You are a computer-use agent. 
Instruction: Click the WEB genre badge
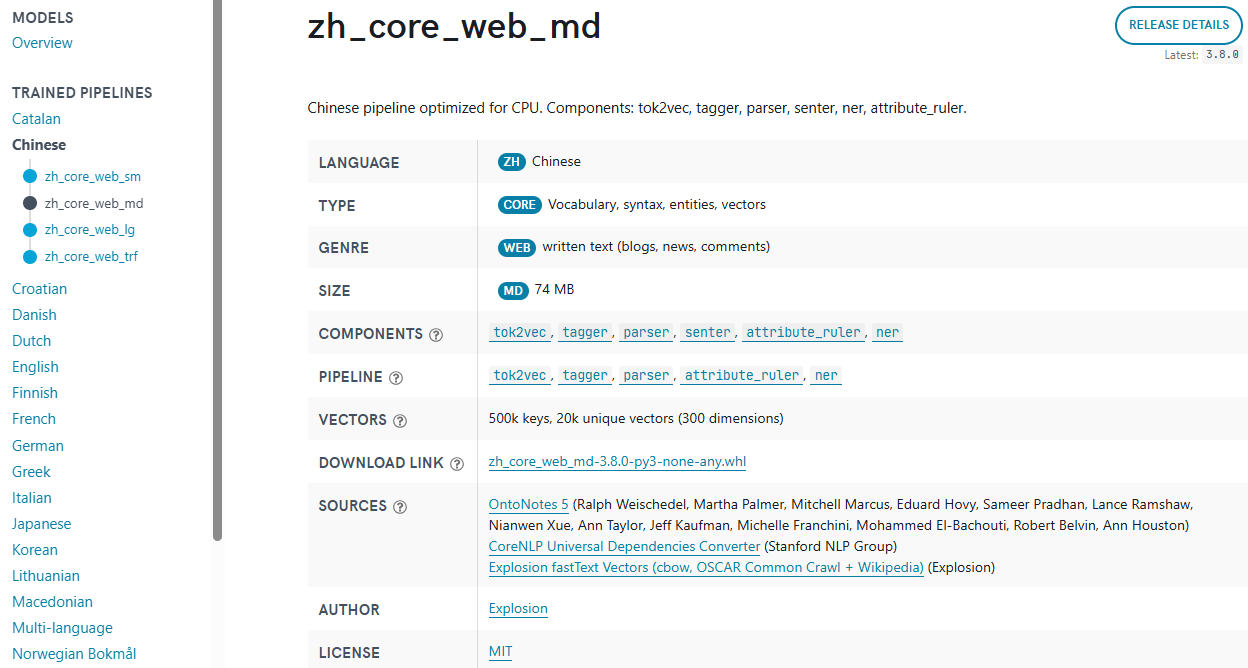pyautogui.click(x=517, y=247)
